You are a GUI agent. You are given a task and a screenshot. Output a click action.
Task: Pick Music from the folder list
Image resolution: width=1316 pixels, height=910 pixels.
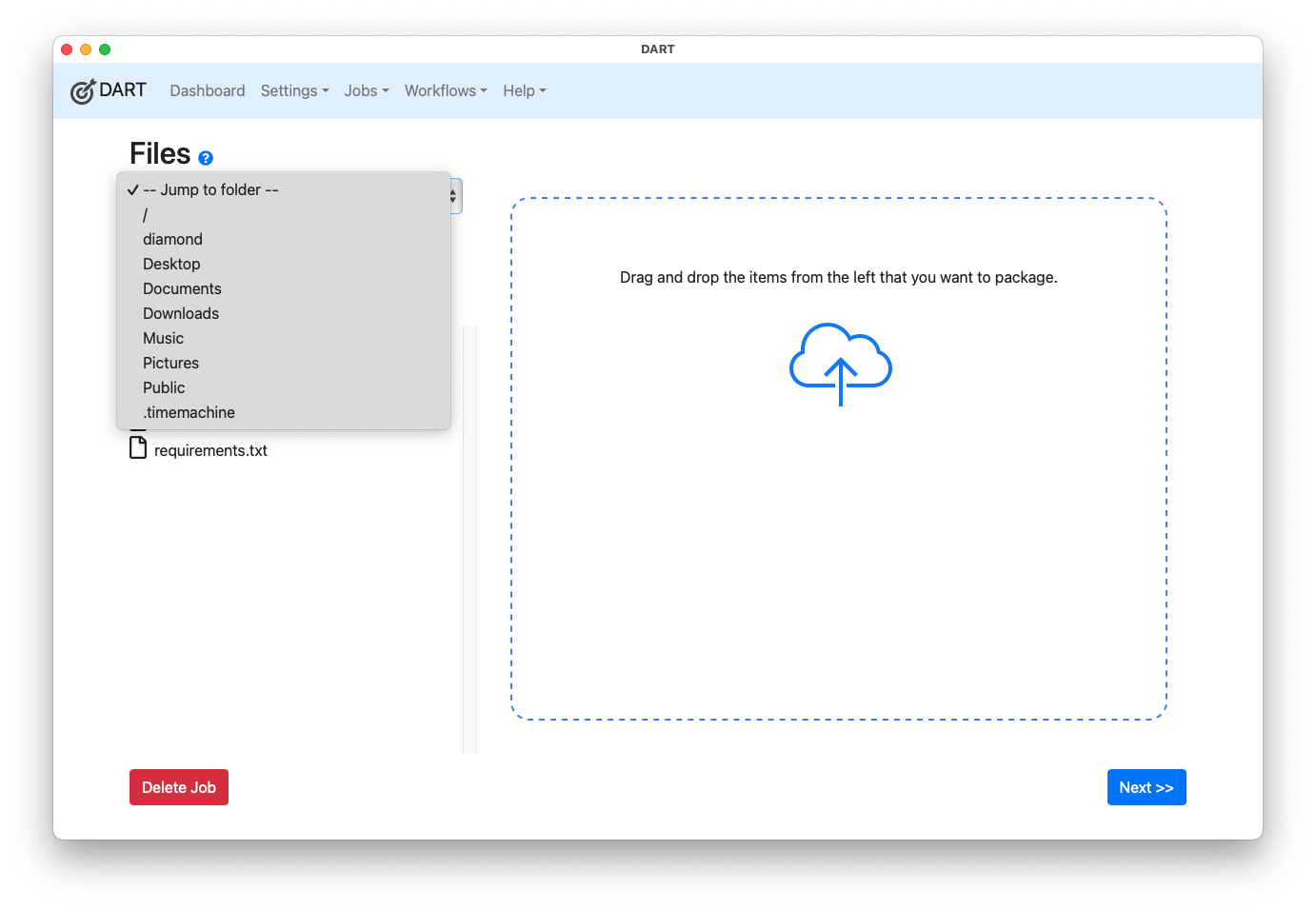tap(163, 338)
